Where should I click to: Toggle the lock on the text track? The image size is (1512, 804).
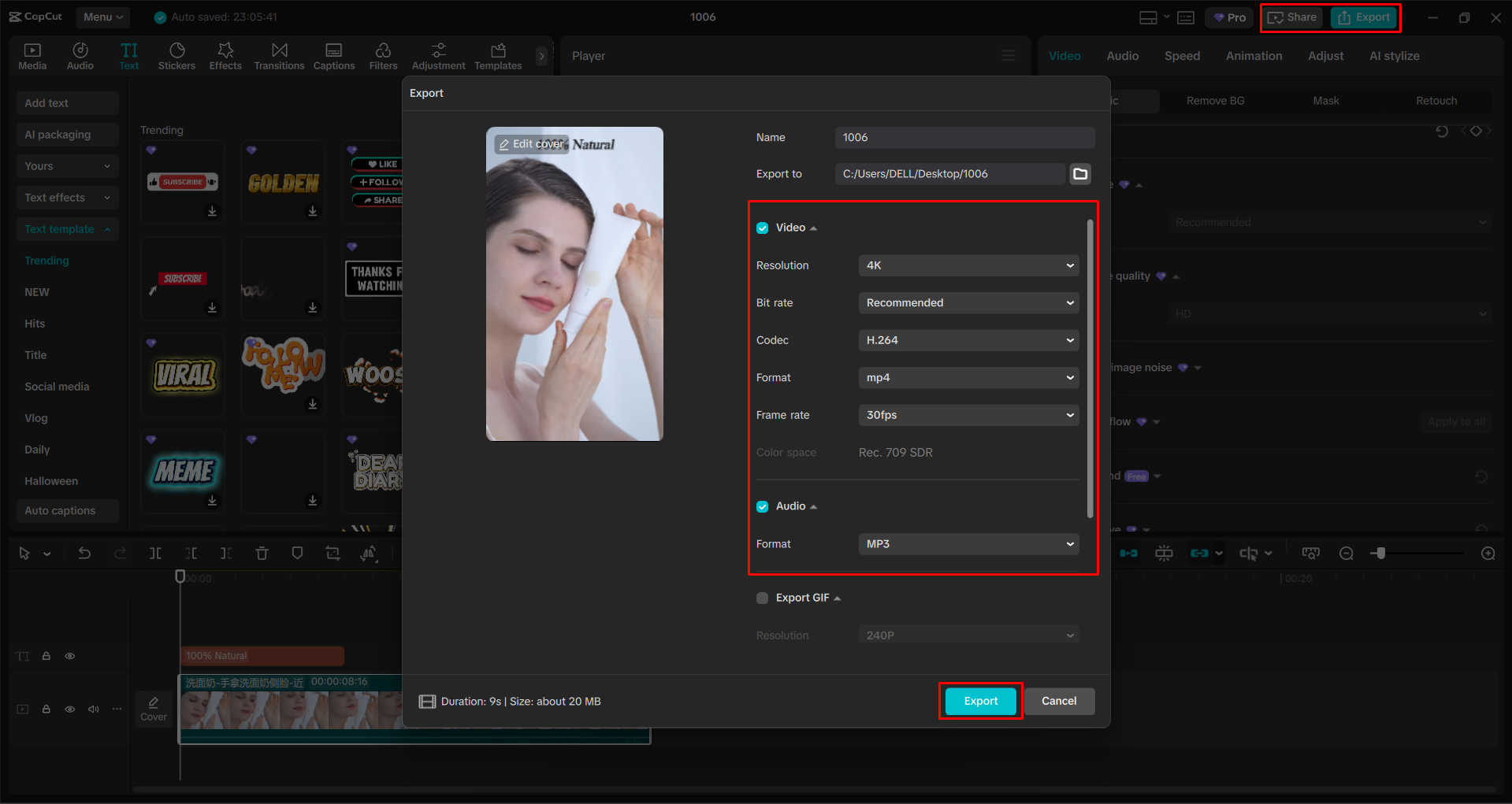(46, 655)
